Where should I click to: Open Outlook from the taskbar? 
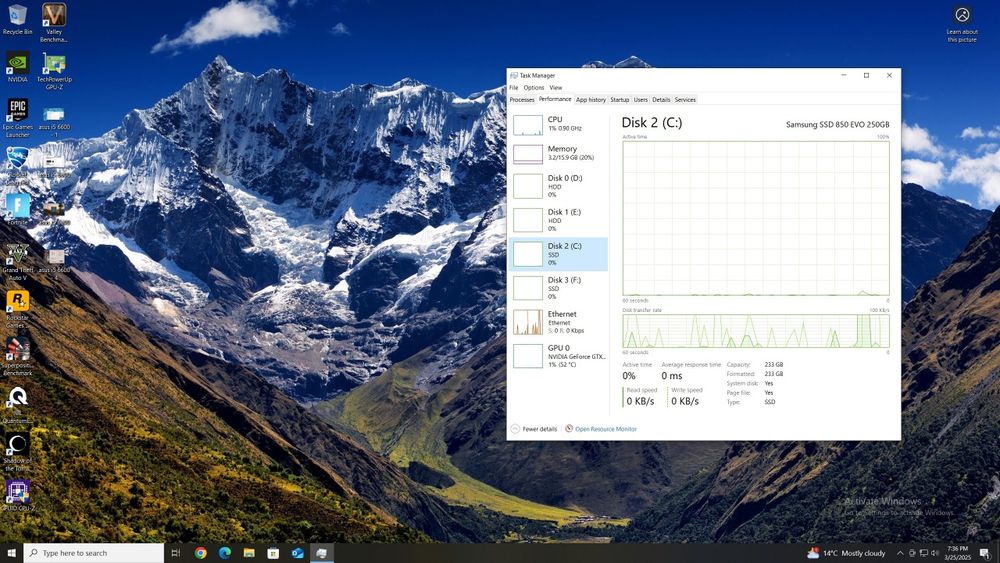297,553
